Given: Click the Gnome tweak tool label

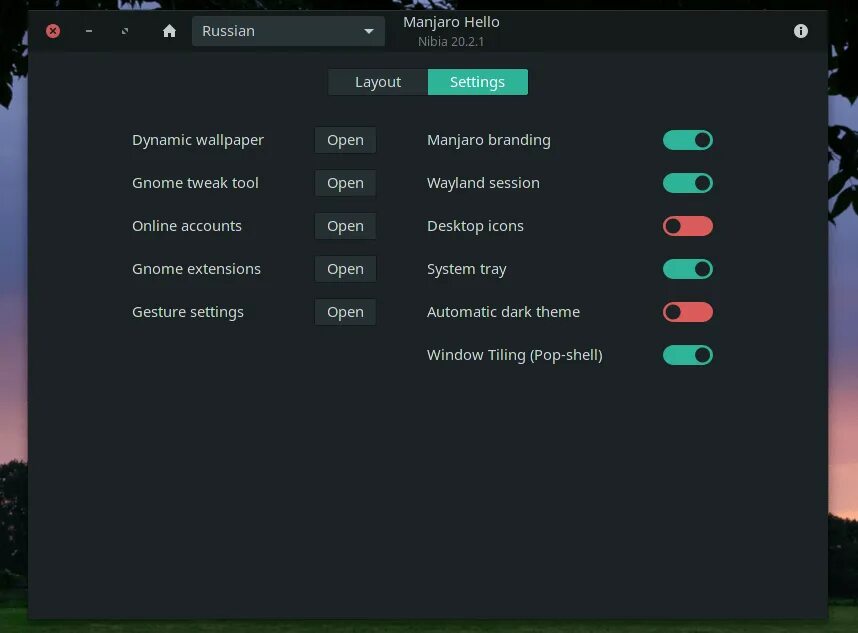Looking at the screenshot, I should (195, 183).
